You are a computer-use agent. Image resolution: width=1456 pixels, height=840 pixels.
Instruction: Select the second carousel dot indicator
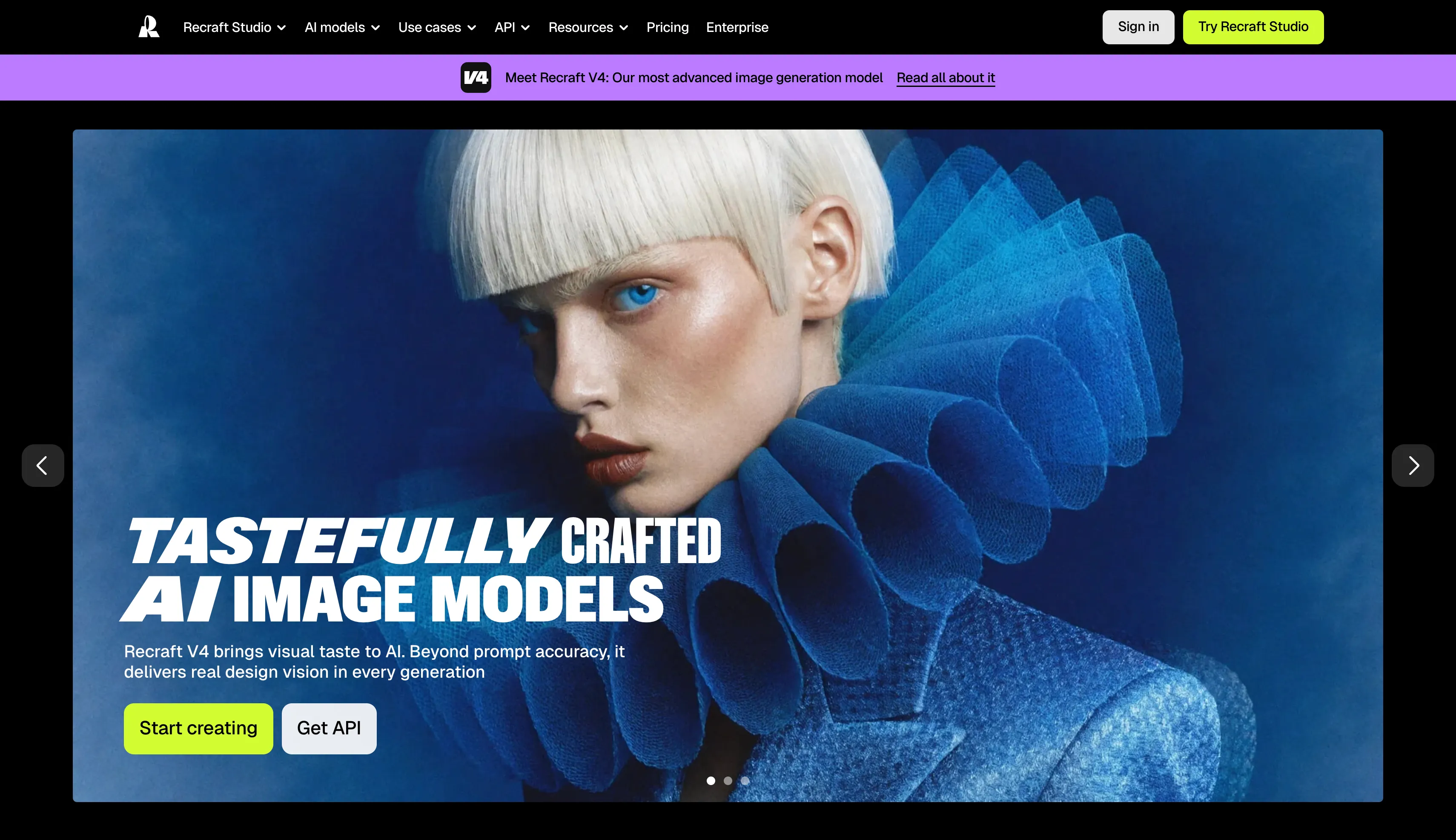(728, 780)
